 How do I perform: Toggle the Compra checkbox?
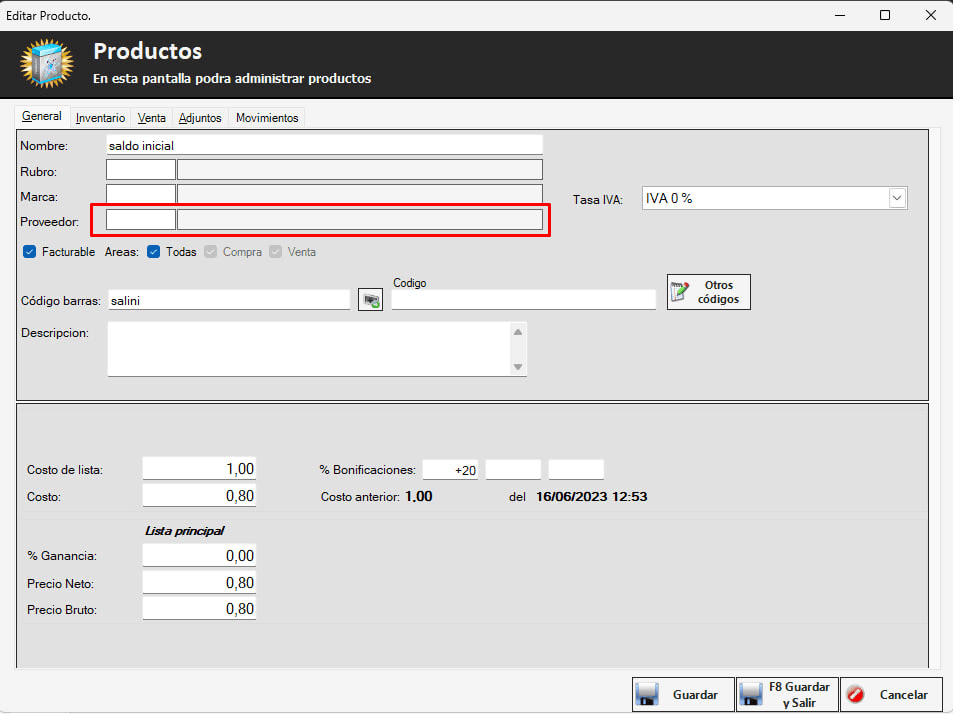click(x=211, y=252)
